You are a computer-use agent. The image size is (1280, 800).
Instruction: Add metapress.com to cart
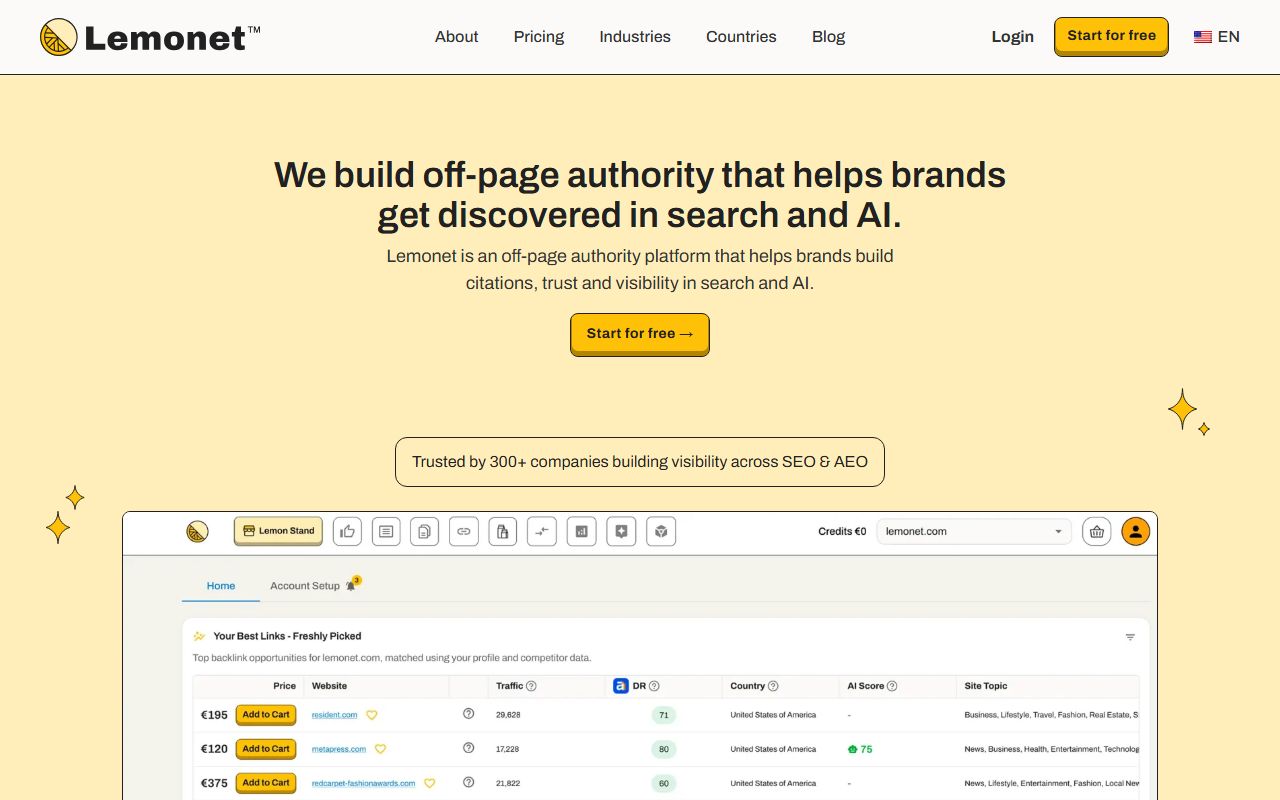[x=266, y=749]
